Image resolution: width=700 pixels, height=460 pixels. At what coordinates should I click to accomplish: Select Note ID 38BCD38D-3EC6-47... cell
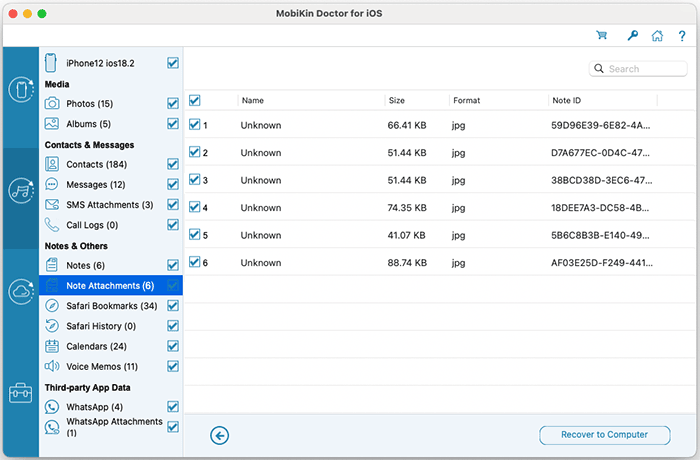601,180
